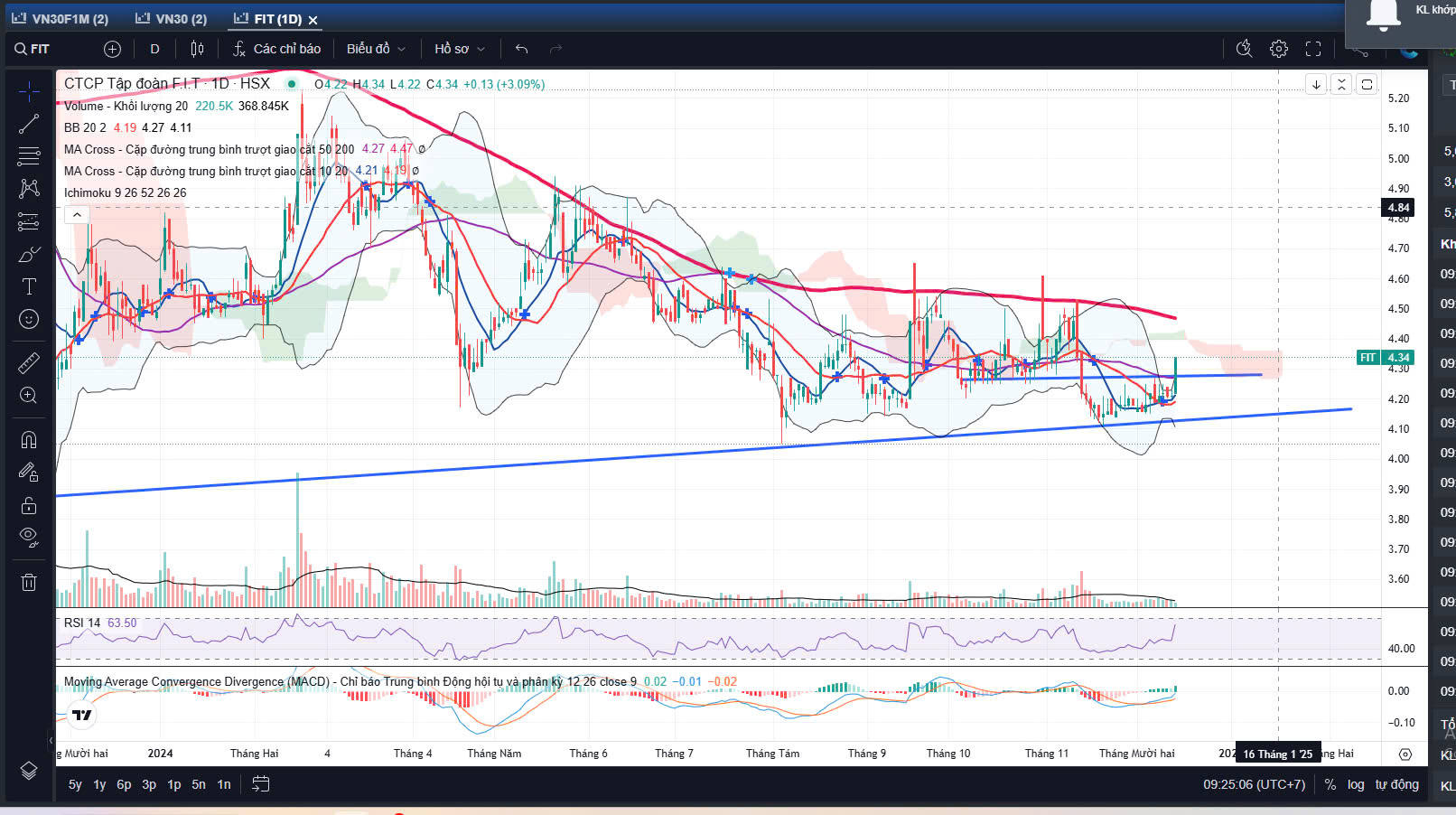
Task: Toggle magnet mode for drawings
Action: [29, 439]
